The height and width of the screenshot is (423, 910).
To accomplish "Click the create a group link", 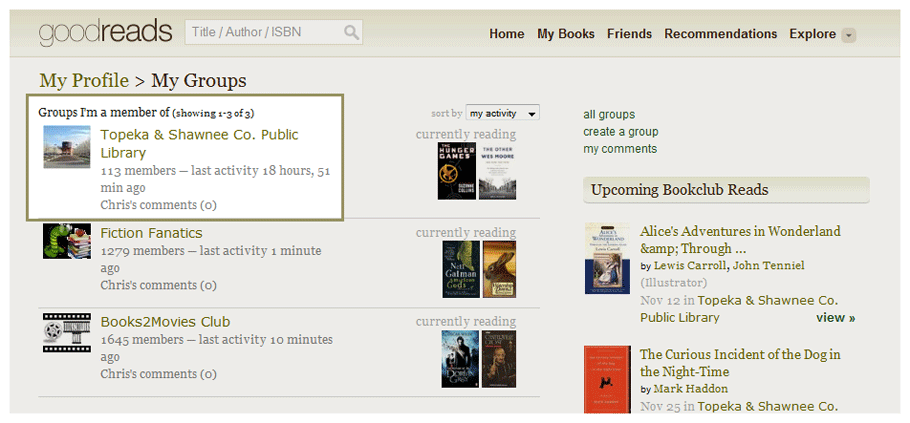I will coord(621,132).
